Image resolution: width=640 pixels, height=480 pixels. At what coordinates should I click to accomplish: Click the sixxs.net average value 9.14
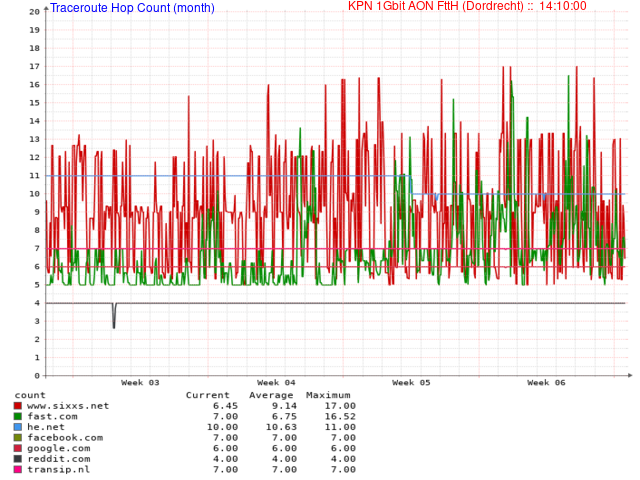pyautogui.click(x=284, y=406)
